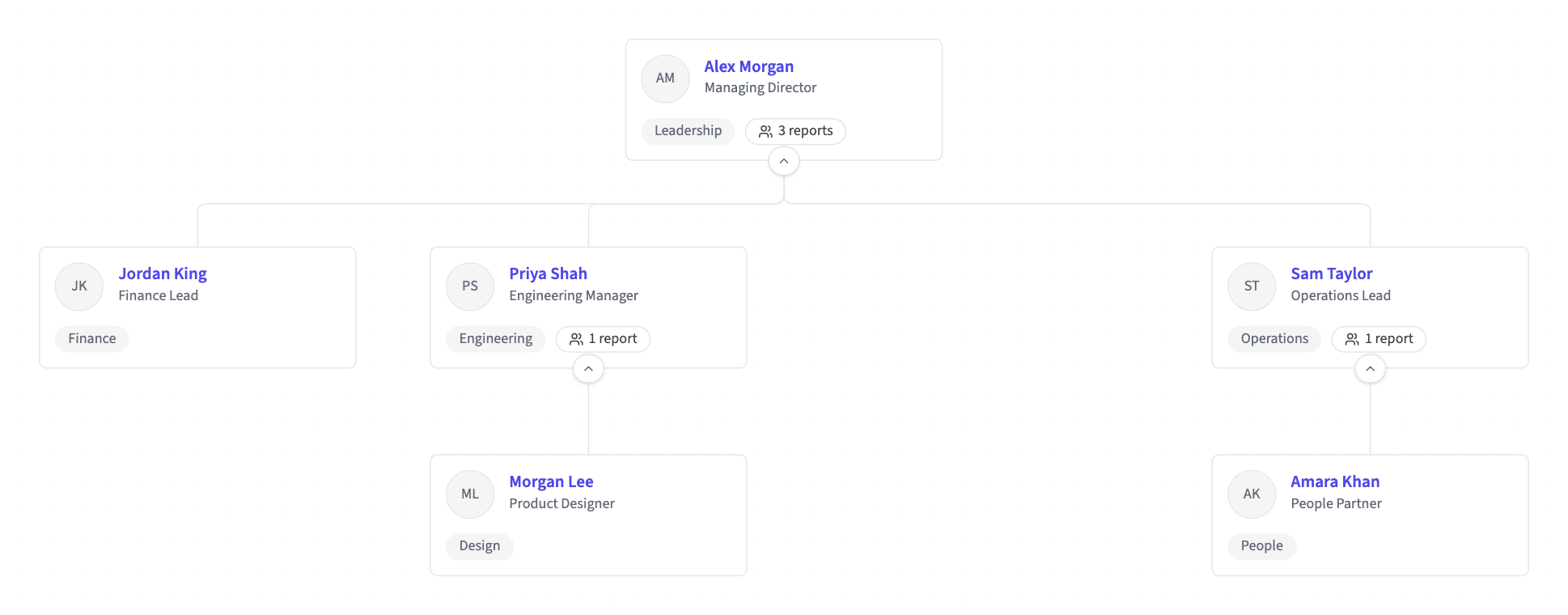Click the ML avatar for Morgan Lee
Screen dimensions: 1568x615
(470, 494)
